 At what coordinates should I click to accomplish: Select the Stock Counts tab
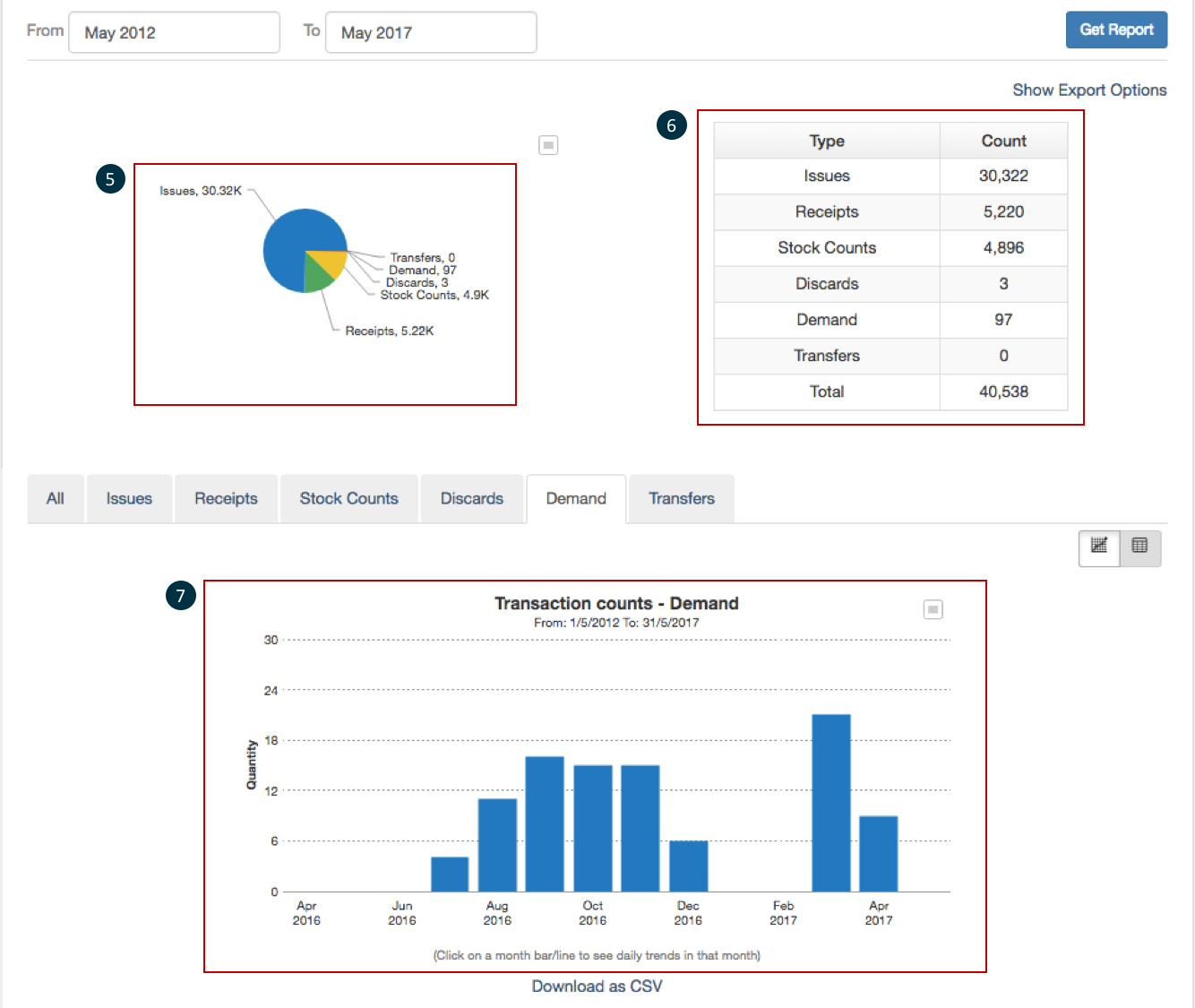coord(348,498)
